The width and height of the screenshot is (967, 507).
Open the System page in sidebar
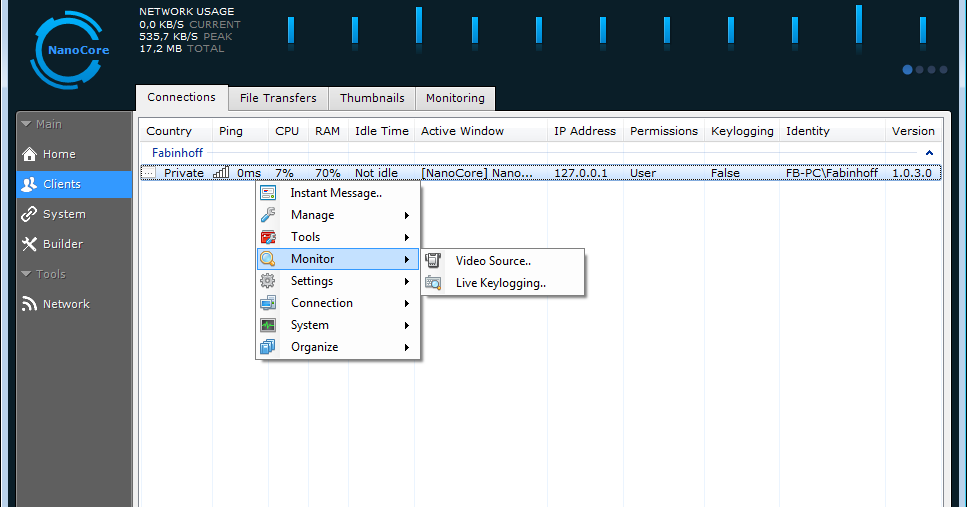pos(74,214)
